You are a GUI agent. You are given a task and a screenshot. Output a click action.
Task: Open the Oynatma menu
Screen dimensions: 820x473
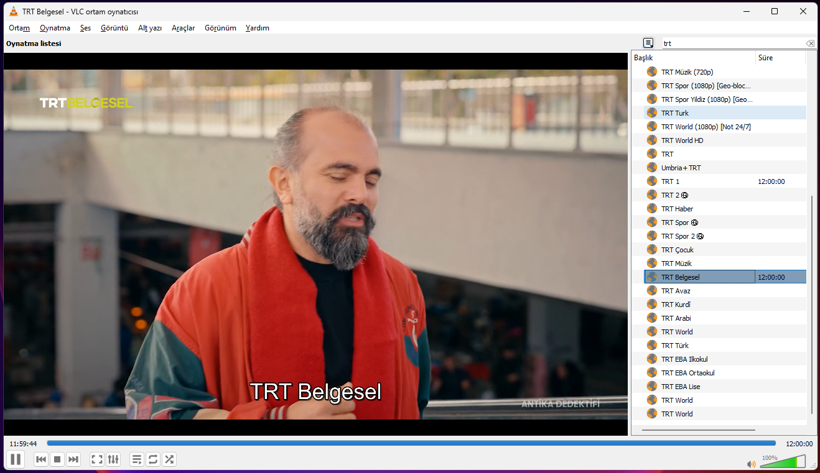click(55, 28)
